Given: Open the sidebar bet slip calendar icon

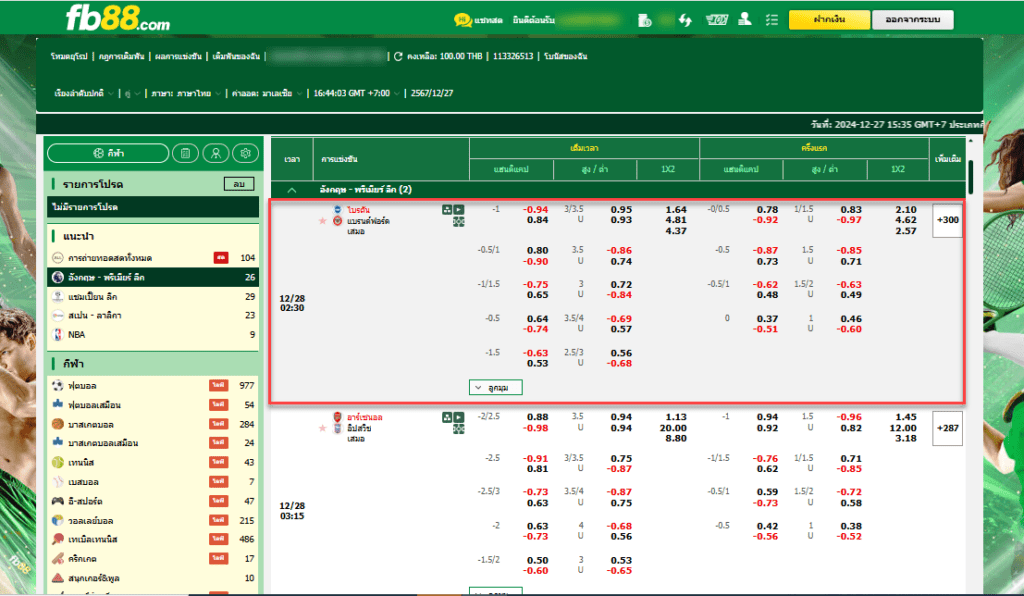Looking at the screenshot, I should coord(185,153).
